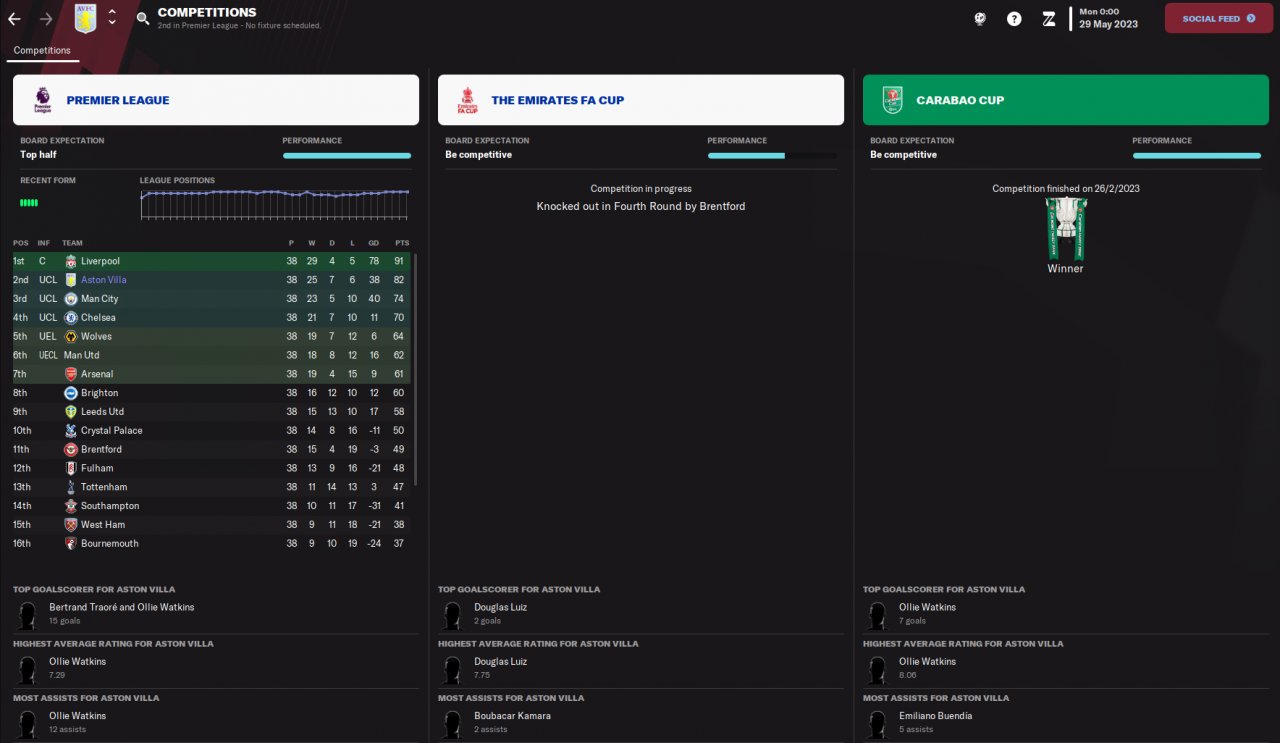The height and width of the screenshot is (743, 1280).
Task: Go back using the left arrow
Action: coord(14,19)
